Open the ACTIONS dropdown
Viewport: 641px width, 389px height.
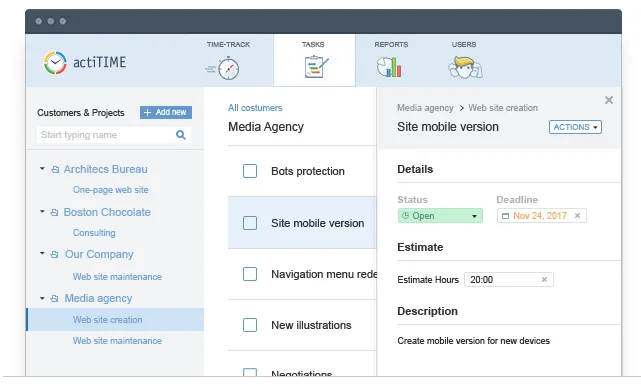(575, 127)
